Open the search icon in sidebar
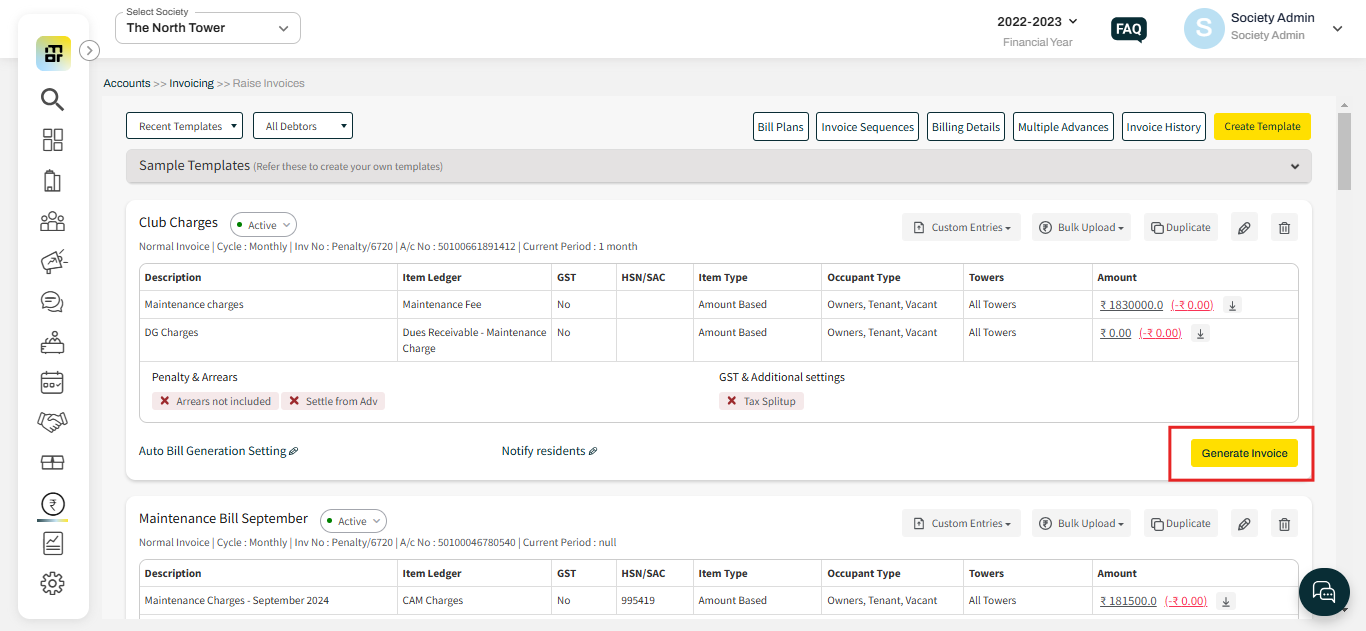This screenshot has height=631, width=1366. [52, 99]
